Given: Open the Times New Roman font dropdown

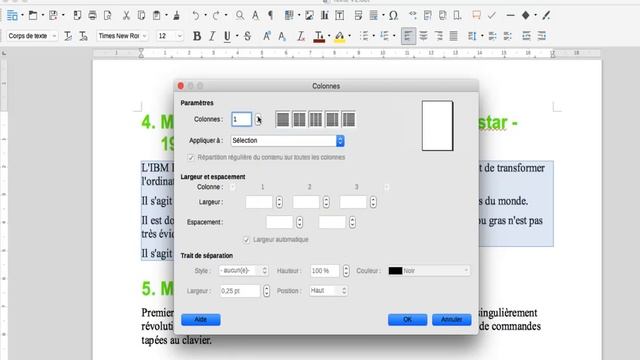Looking at the screenshot, I should tap(144, 36).
